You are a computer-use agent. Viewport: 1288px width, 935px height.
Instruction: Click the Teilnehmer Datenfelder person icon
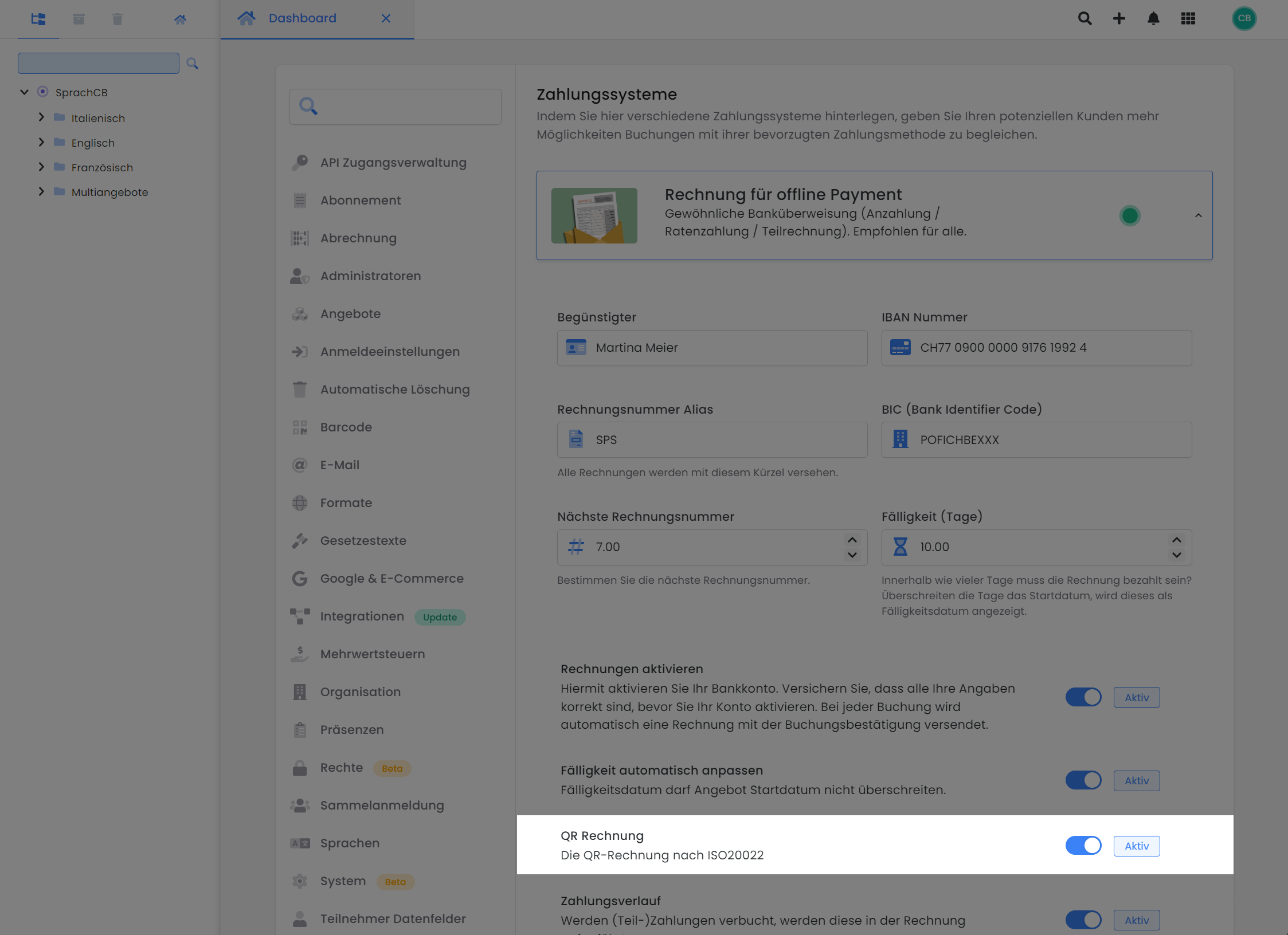pyautogui.click(x=300, y=918)
